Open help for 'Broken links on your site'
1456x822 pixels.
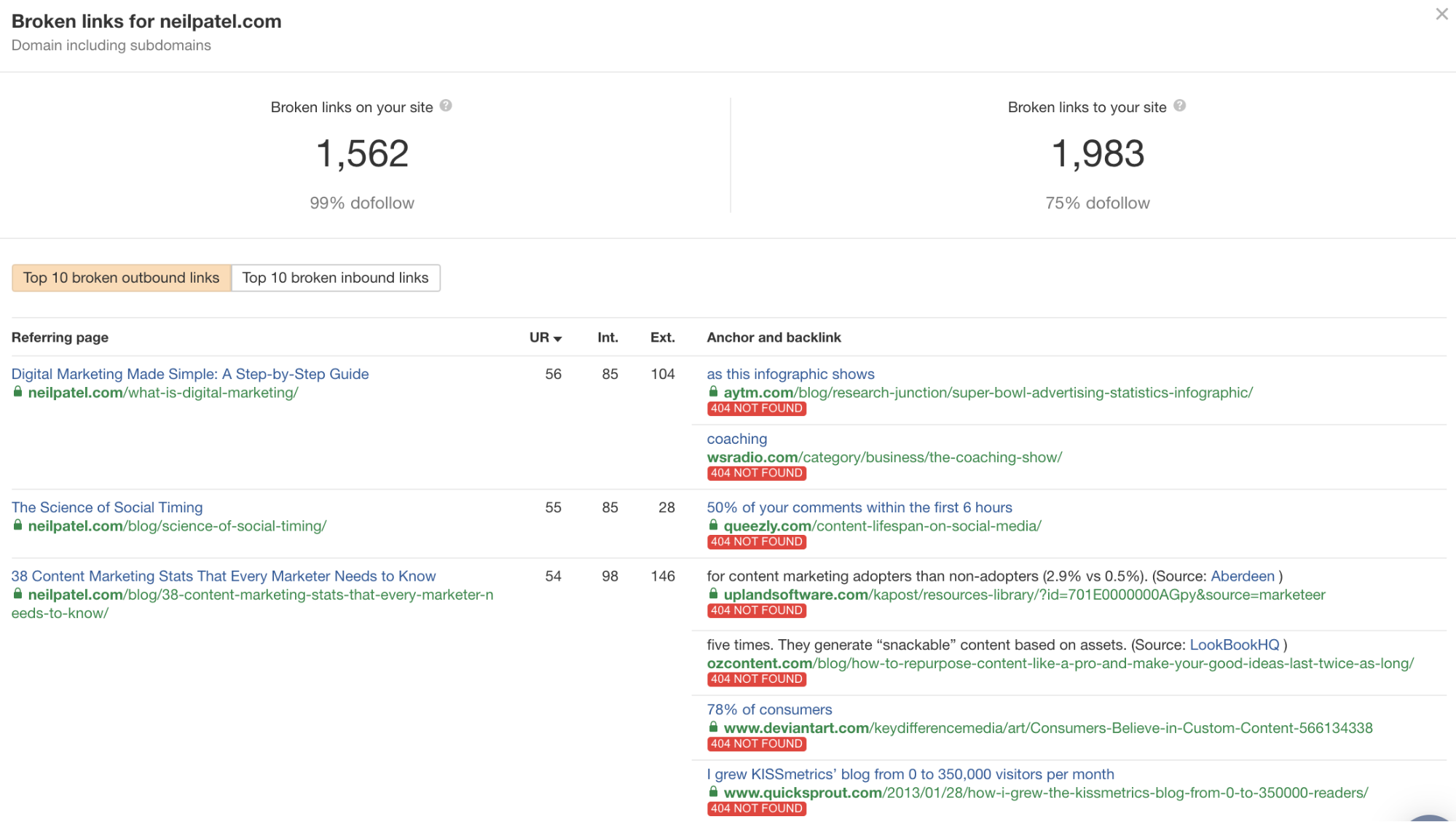(446, 106)
